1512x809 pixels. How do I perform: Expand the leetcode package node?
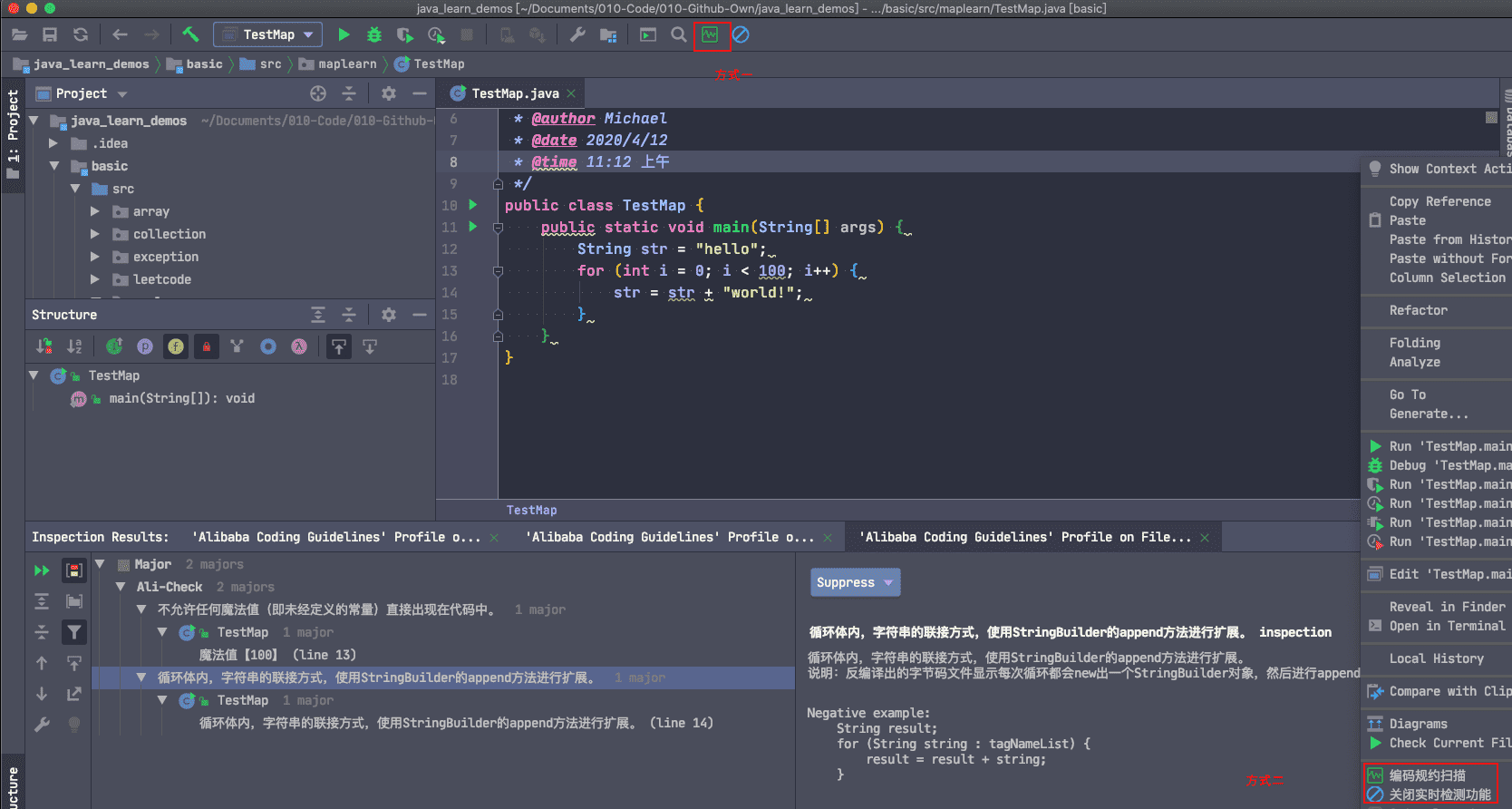(95, 279)
